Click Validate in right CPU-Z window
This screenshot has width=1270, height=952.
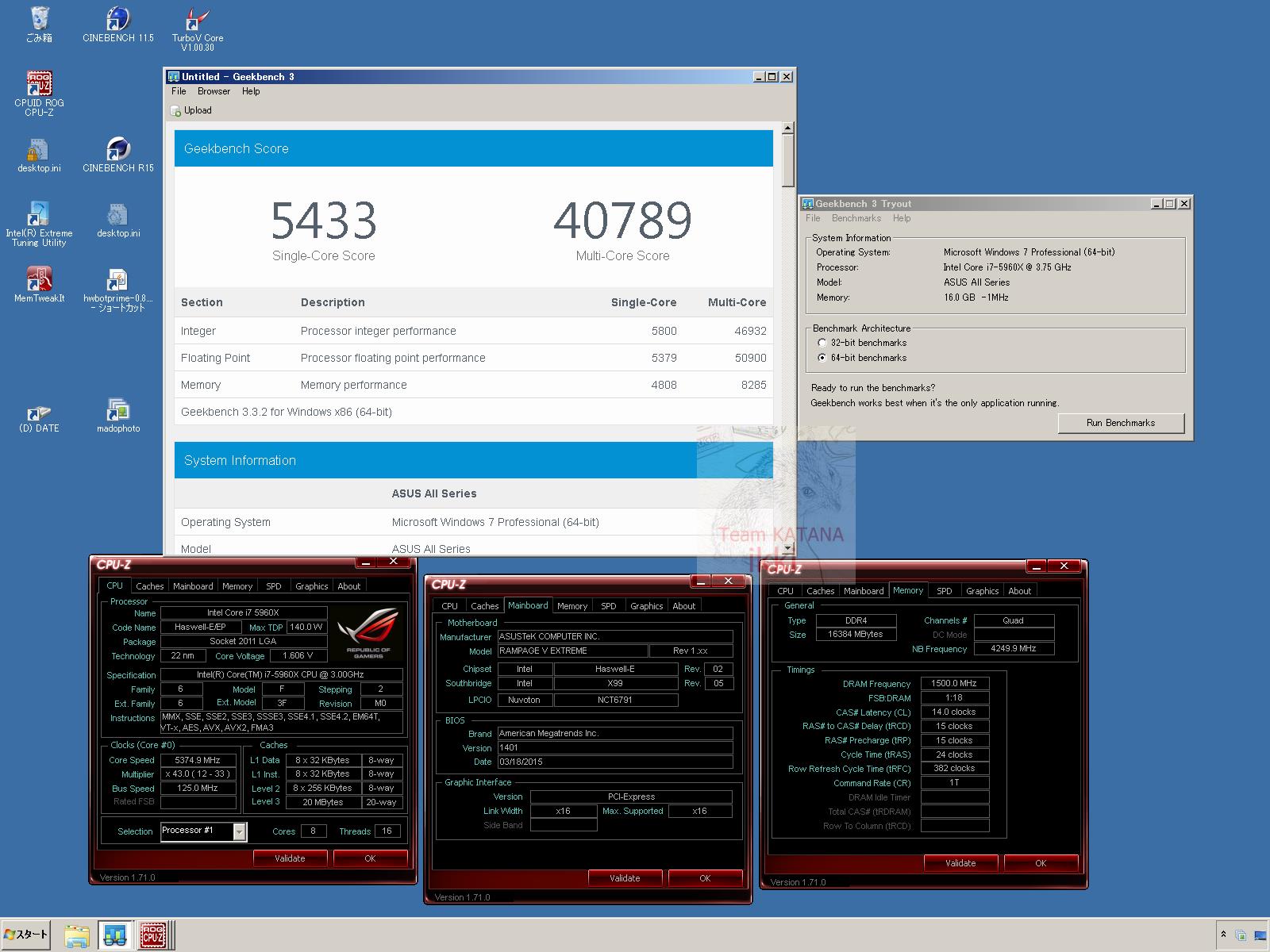click(x=960, y=863)
